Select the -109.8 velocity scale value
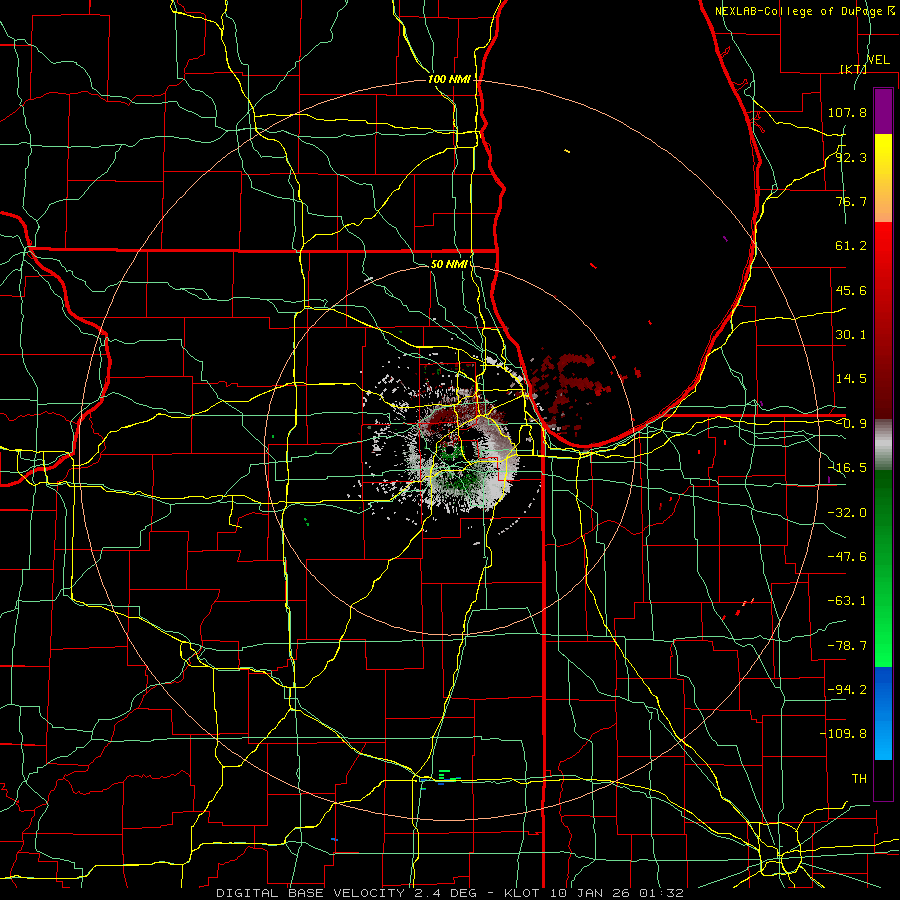Viewport: 900px width, 900px height. pos(844,734)
